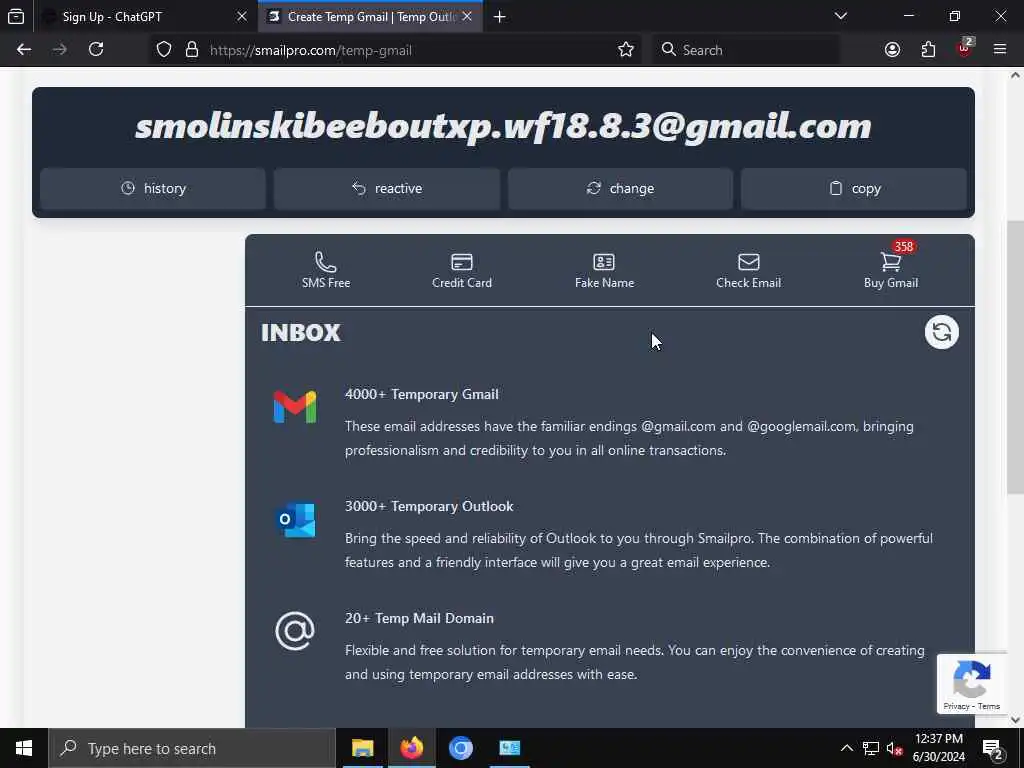
Task: Open Firefox from the taskbar
Action: pos(411,748)
